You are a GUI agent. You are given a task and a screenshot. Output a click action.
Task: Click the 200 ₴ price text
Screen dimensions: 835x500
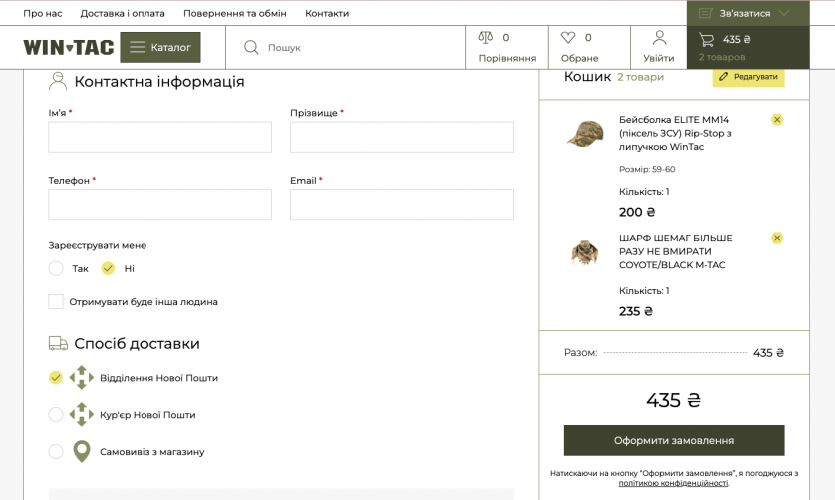(637, 212)
